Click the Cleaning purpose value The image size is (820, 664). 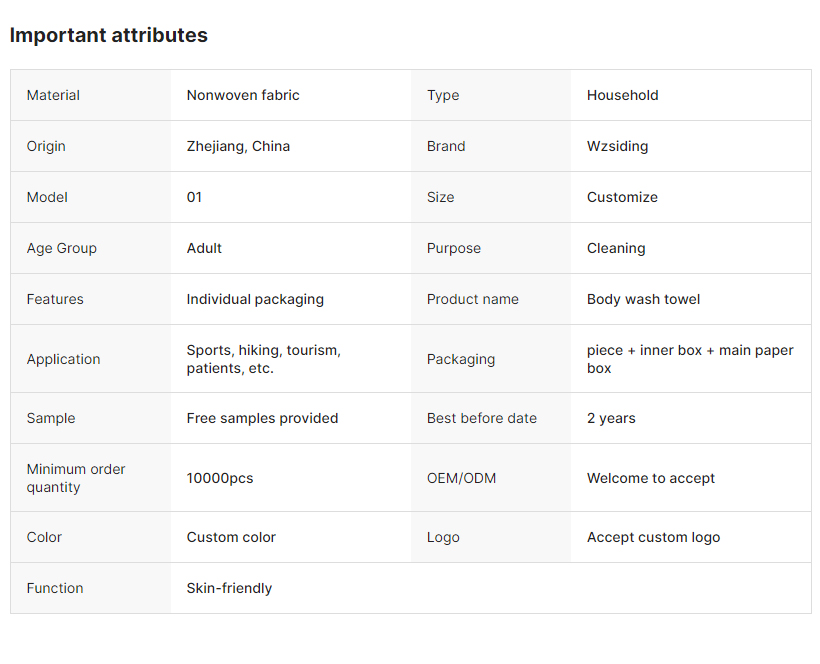(x=616, y=248)
